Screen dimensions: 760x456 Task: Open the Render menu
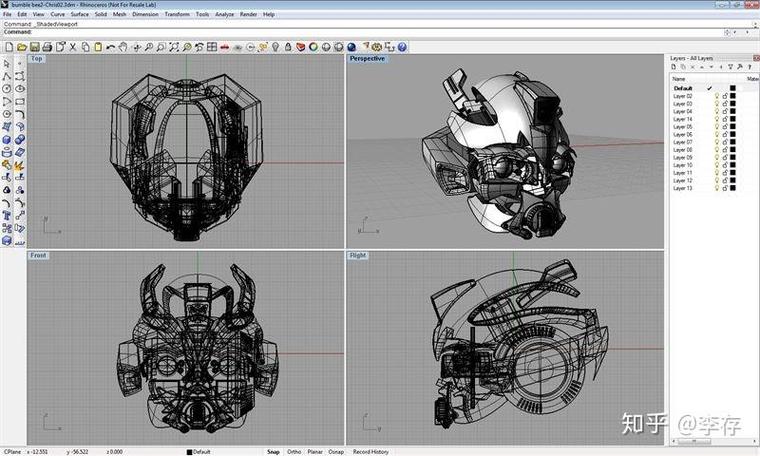point(248,15)
